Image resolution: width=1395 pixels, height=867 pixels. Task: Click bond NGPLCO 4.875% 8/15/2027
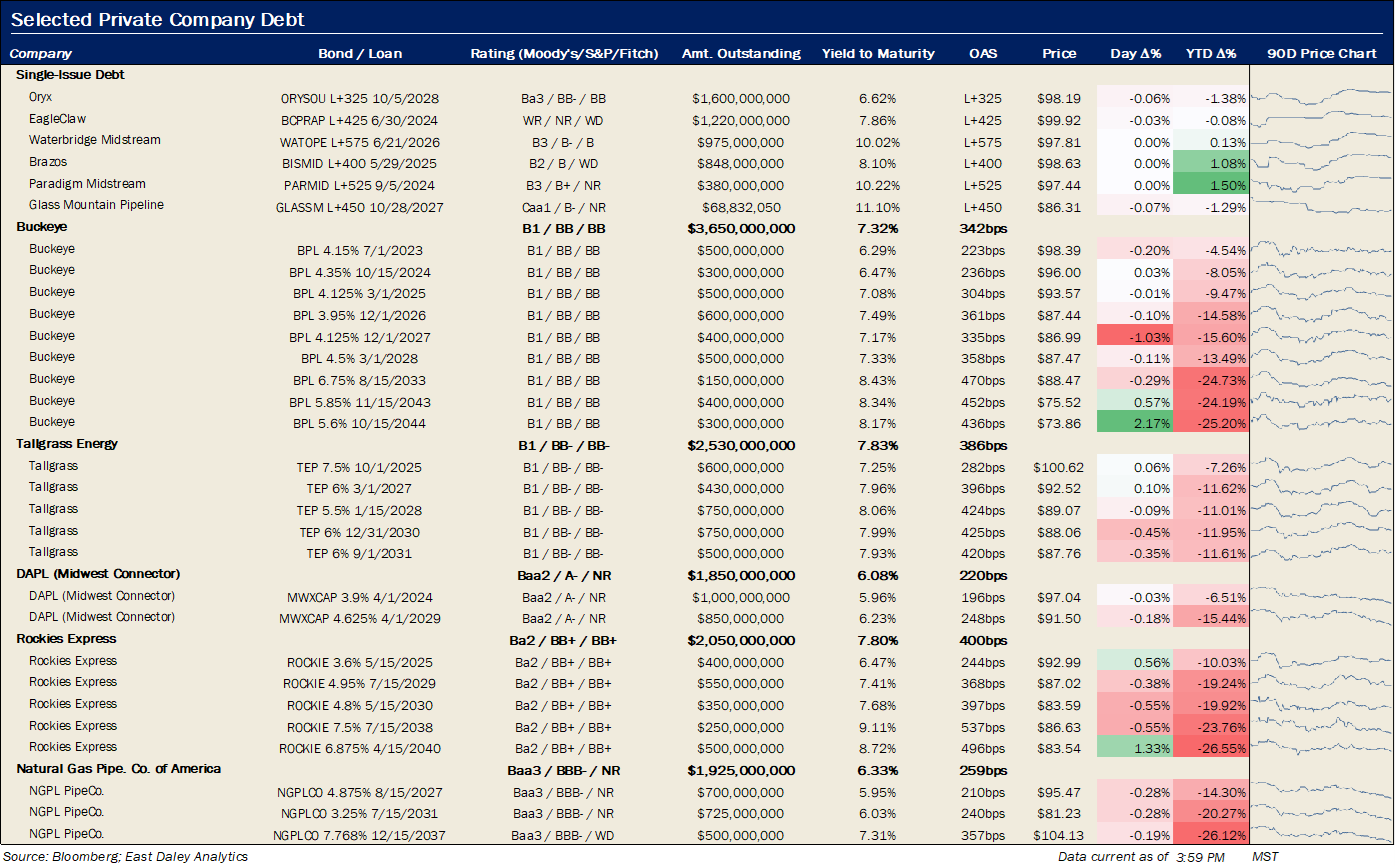360,792
